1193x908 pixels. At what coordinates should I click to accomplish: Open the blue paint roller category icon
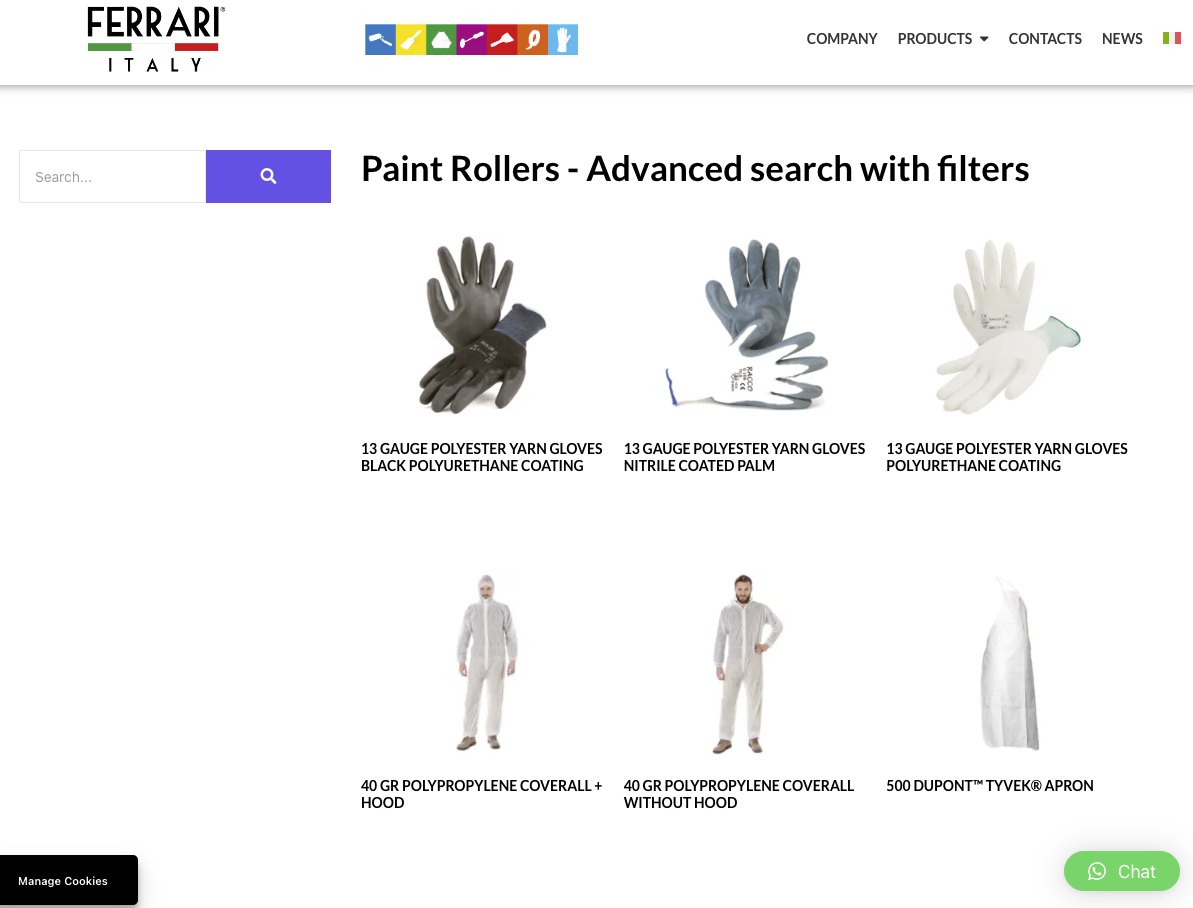(380, 40)
